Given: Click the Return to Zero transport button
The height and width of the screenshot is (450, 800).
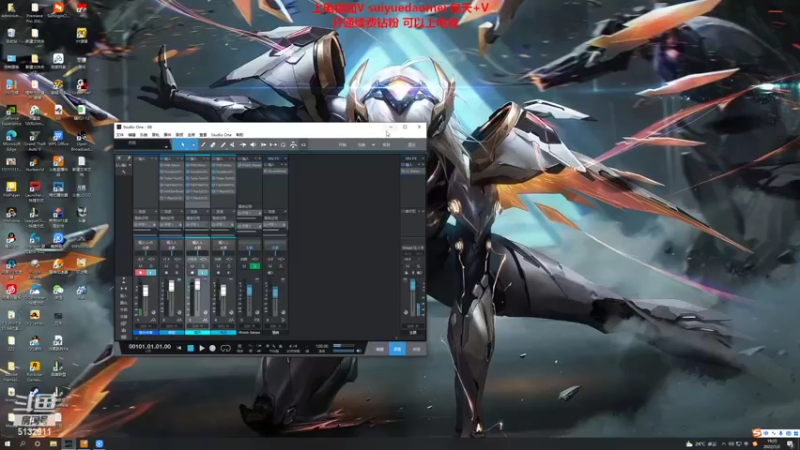Looking at the screenshot, I should tap(179, 348).
